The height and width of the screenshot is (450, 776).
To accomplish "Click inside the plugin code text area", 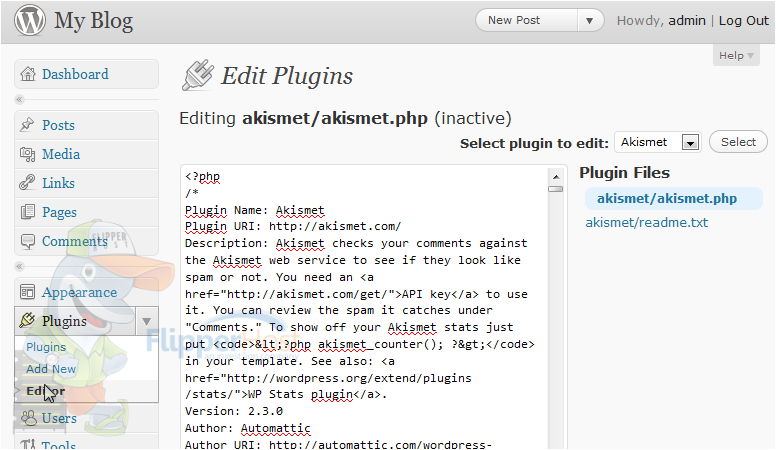I will [x=365, y=307].
